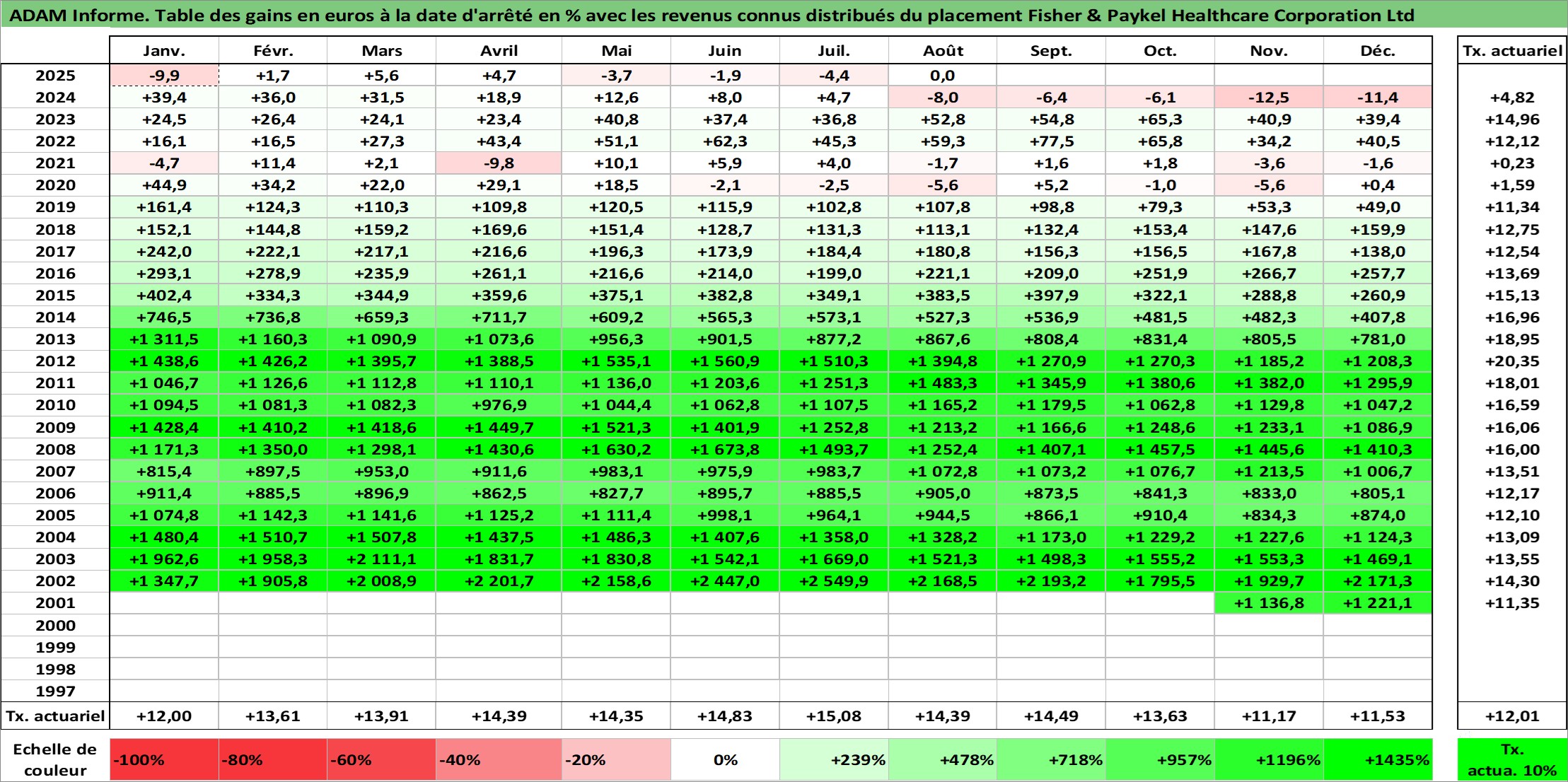Click the +402,4 cell in 2015 row
This screenshot has width=1568, height=782.
164,296
